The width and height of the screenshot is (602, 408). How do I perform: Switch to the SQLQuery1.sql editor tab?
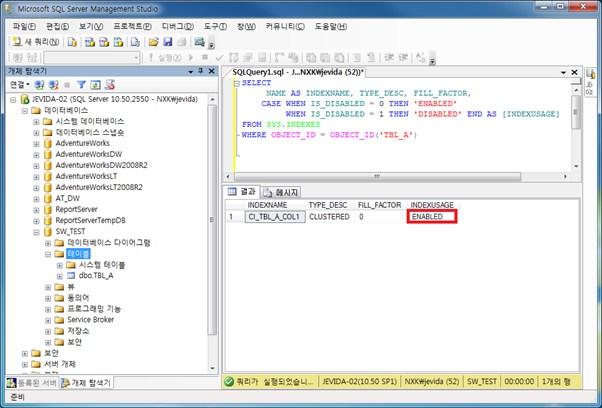point(298,72)
